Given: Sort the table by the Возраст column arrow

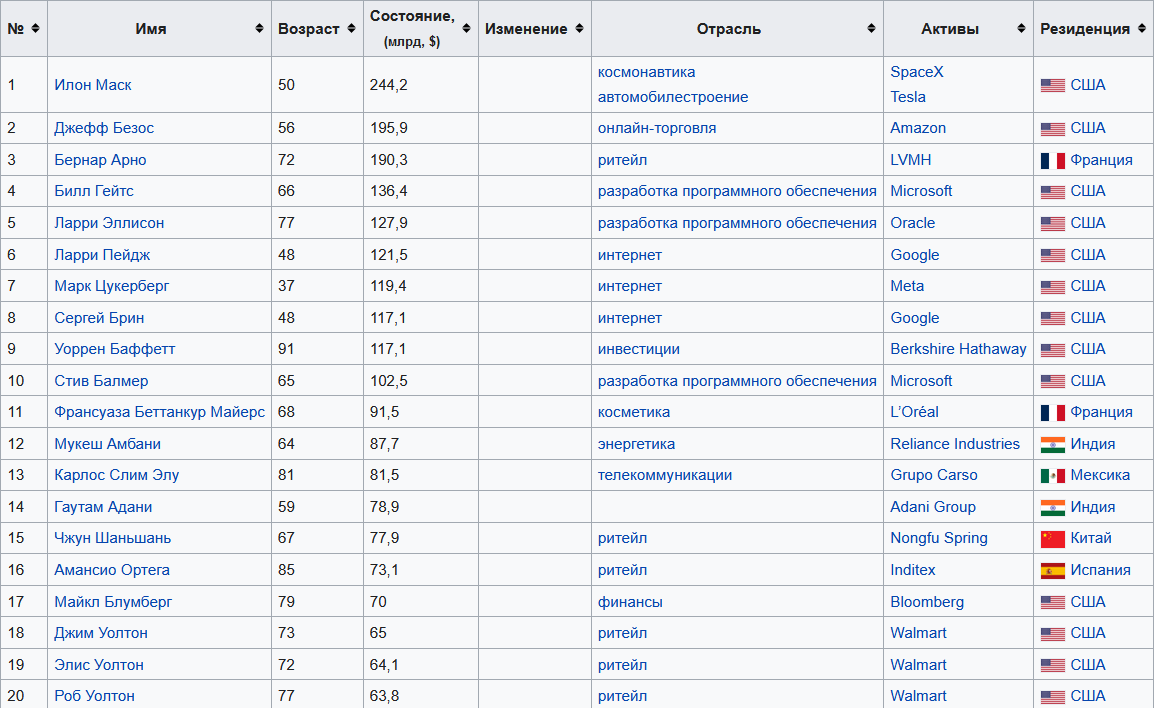Looking at the screenshot, I should coord(351,29).
